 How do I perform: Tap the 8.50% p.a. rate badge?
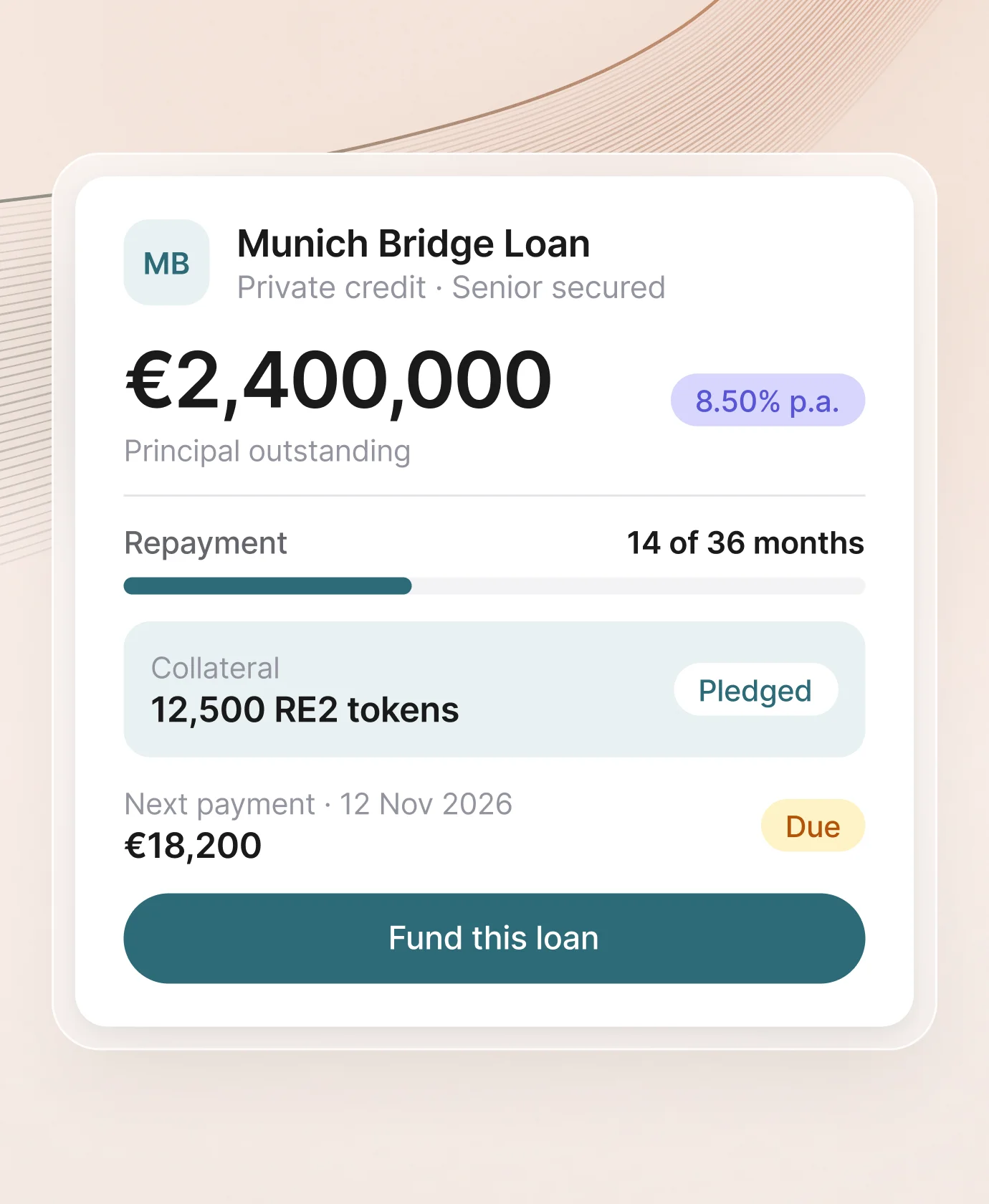pyautogui.click(x=768, y=400)
